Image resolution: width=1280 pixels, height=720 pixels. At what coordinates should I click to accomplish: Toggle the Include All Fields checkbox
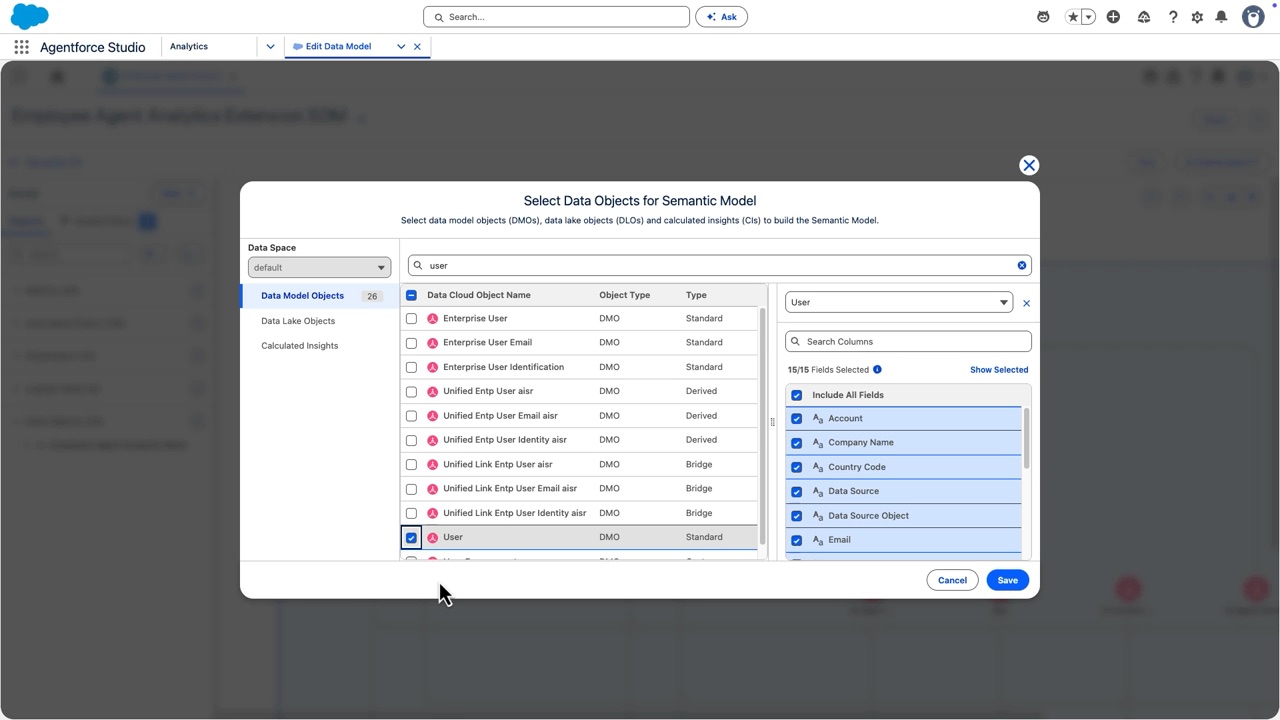click(x=797, y=395)
